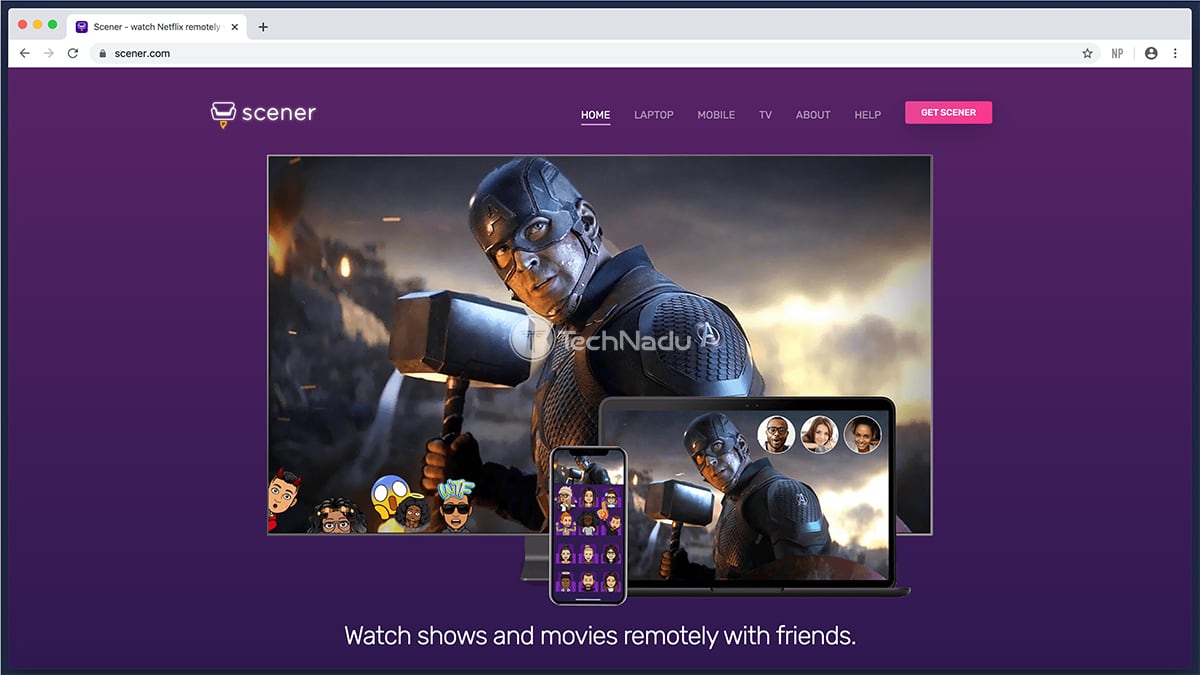Select the Scener browser tab
The width and height of the screenshot is (1200, 675).
tap(157, 27)
